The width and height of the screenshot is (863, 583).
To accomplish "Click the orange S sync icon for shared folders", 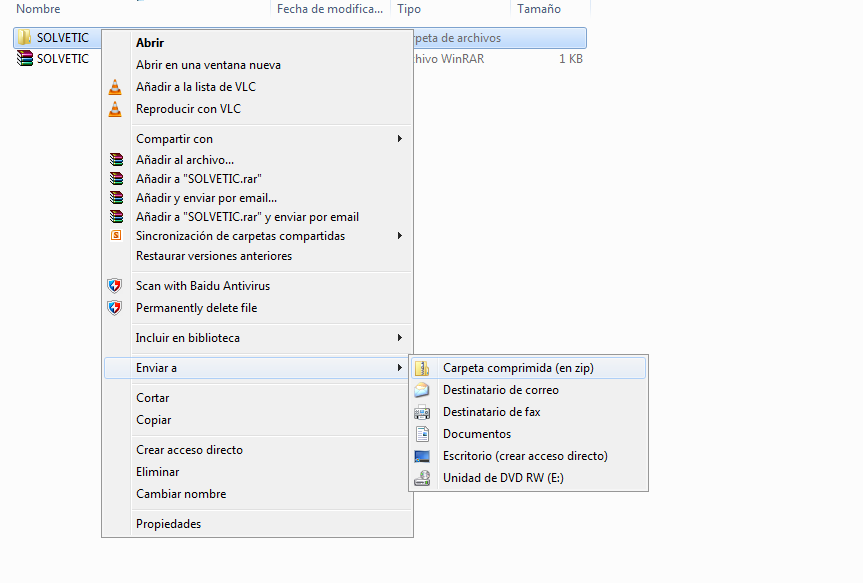I will [x=116, y=236].
